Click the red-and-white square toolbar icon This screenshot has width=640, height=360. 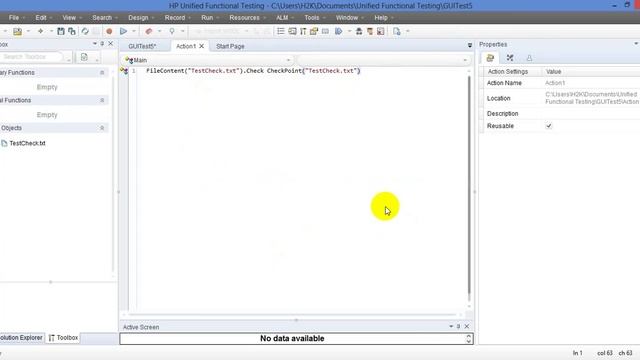tap(380, 31)
